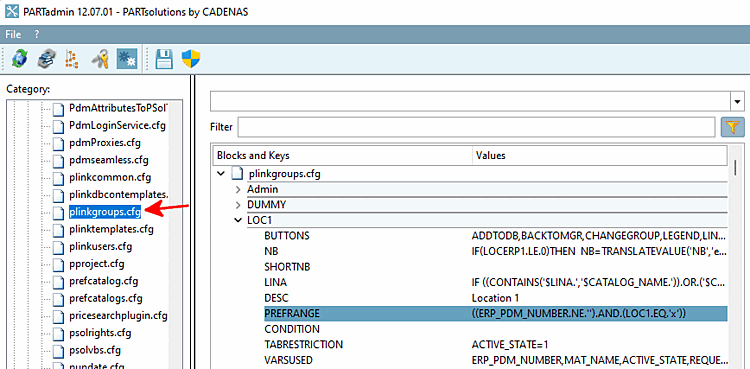This screenshot has width=750, height=369.
Task: Click the refresh globe toolbar icon
Action: pyautogui.click(x=19, y=59)
